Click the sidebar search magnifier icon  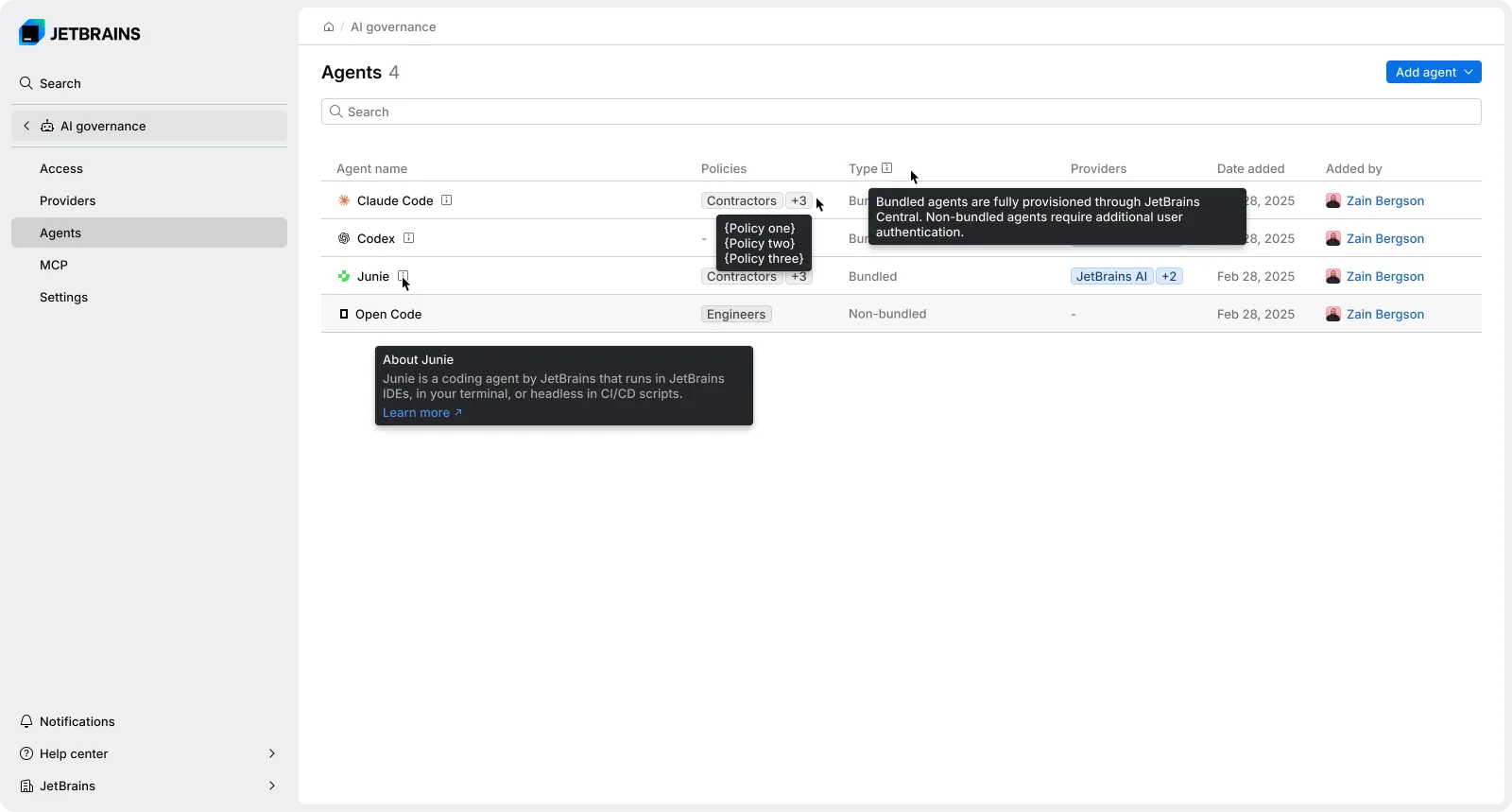point(26,83)
